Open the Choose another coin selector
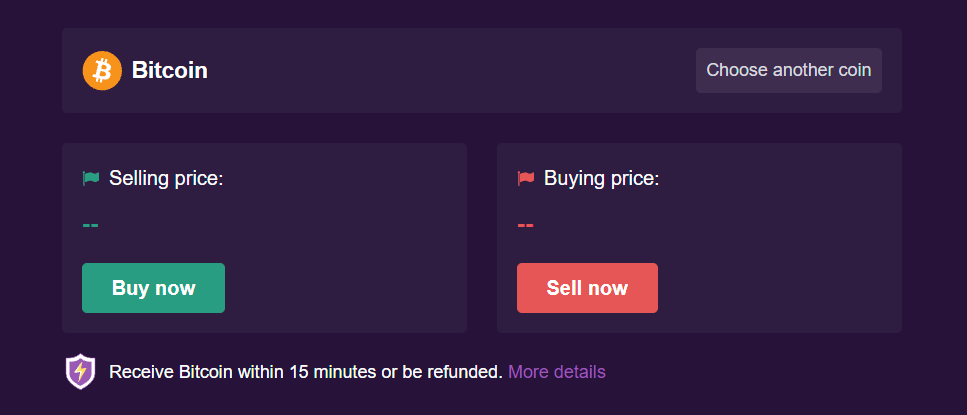 [x=789, y=70]
